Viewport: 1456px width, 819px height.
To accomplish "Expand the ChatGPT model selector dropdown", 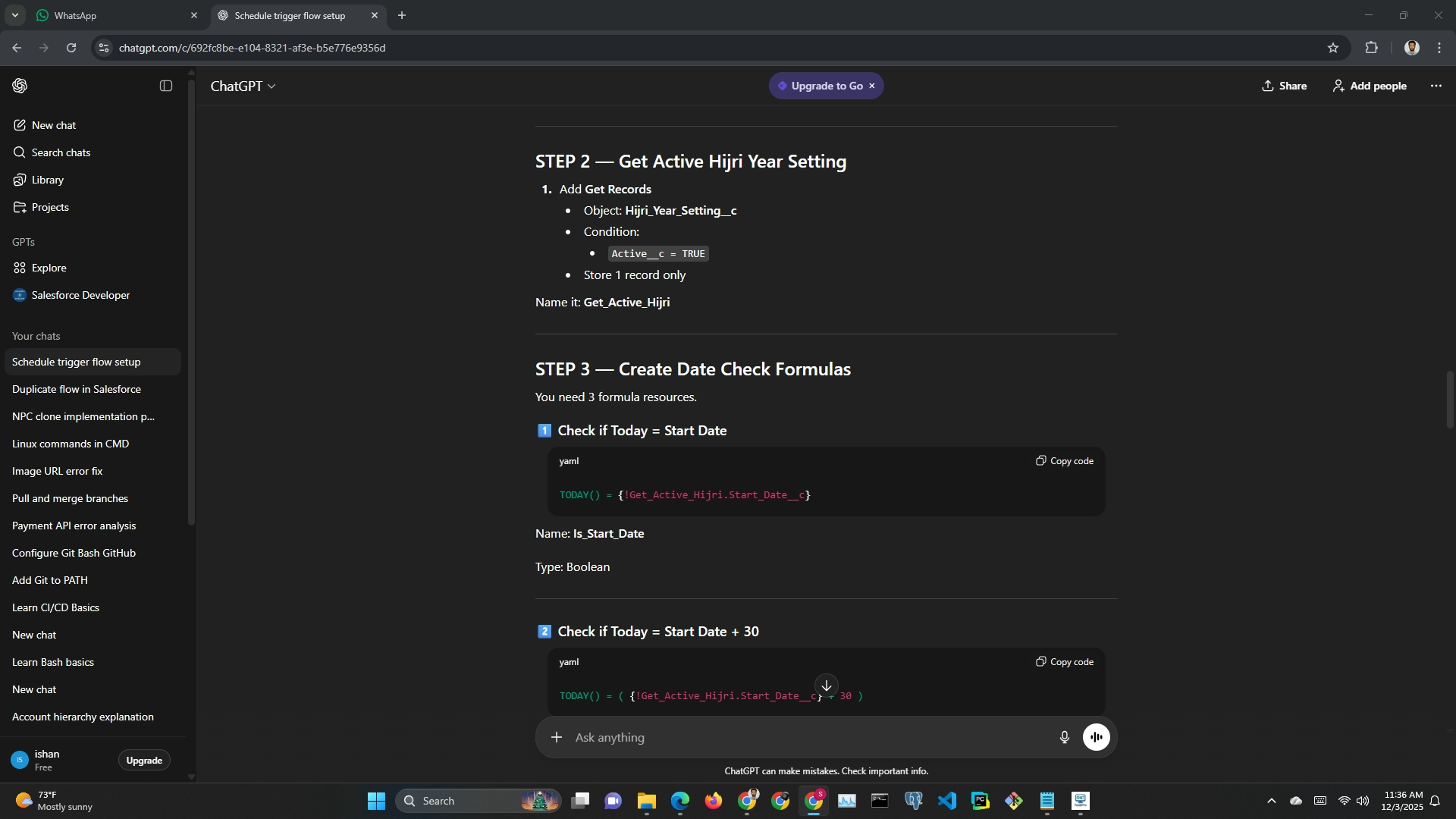I will (x=243, y=86).
